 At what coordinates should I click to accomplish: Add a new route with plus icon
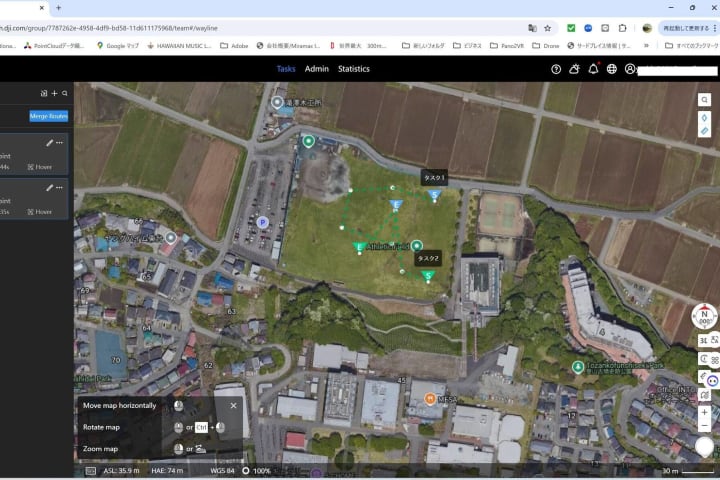pos(54,93)
